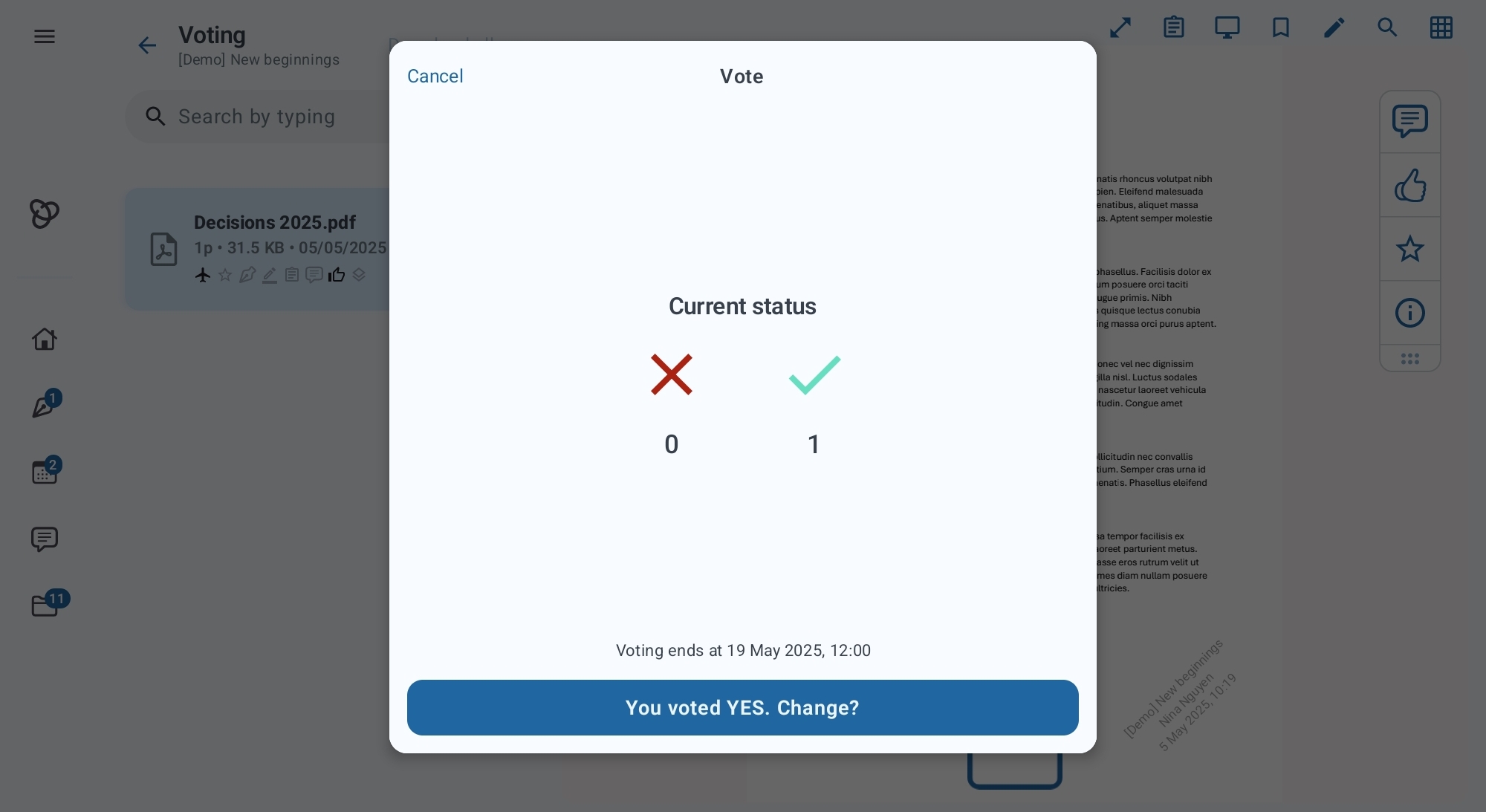The image size is (1486, 812).
Task: Cancel the Vote dialog
Action: 435,77
